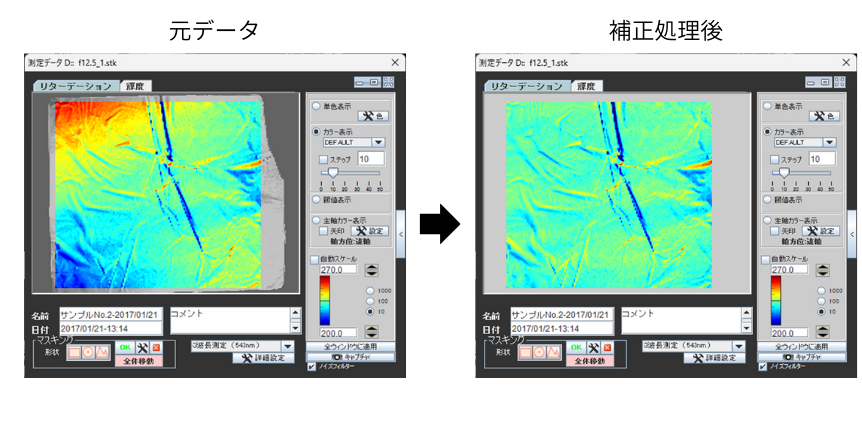
Task: Select polygon mask shape in left window
Action: pos(102,352)
